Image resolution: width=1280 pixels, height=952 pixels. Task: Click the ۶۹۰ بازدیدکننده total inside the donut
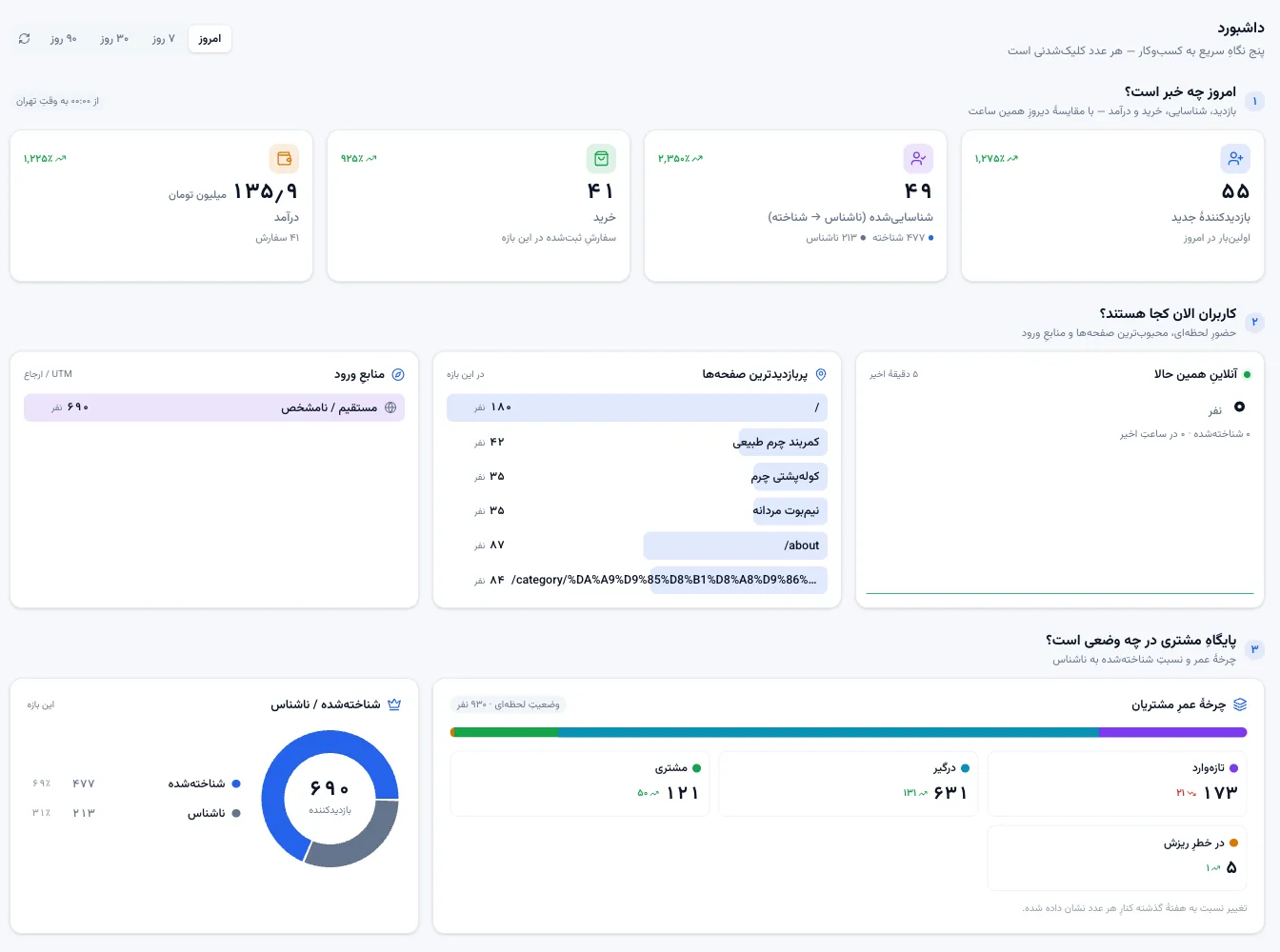330,796
